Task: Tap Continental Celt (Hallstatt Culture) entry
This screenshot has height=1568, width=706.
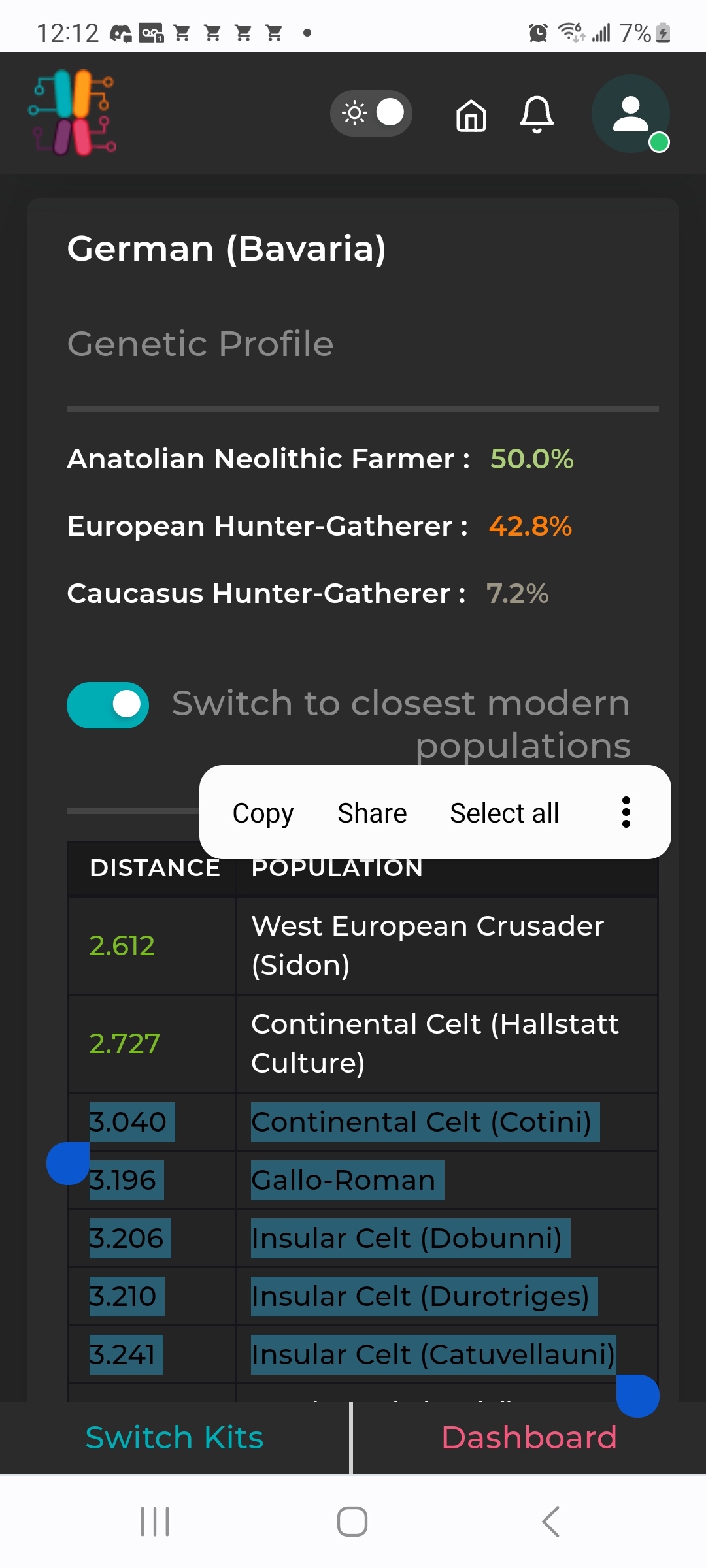Action: pos(435,1043)
